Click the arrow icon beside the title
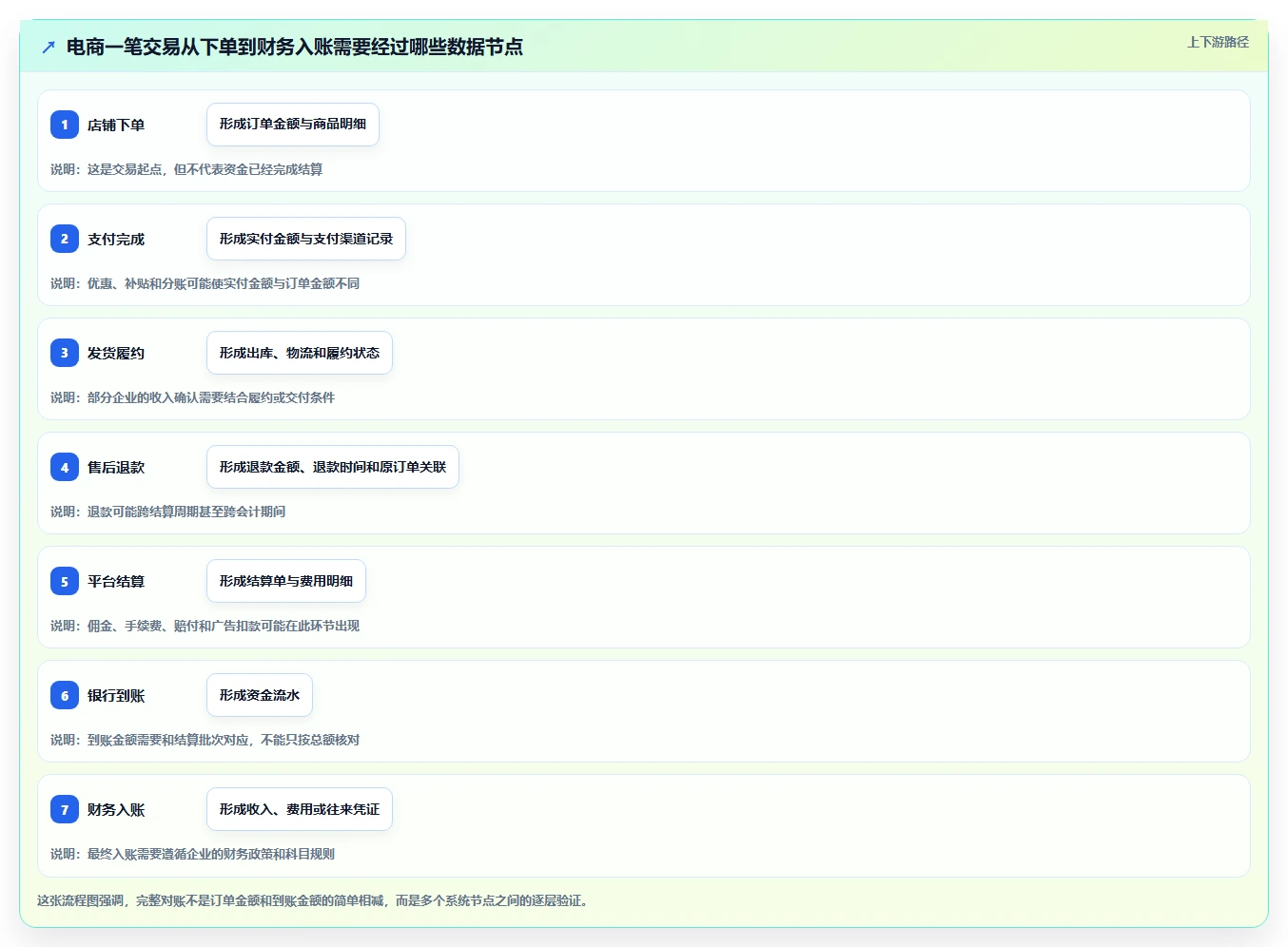This screenshot has width=1288, height=947. coord(49,47)
